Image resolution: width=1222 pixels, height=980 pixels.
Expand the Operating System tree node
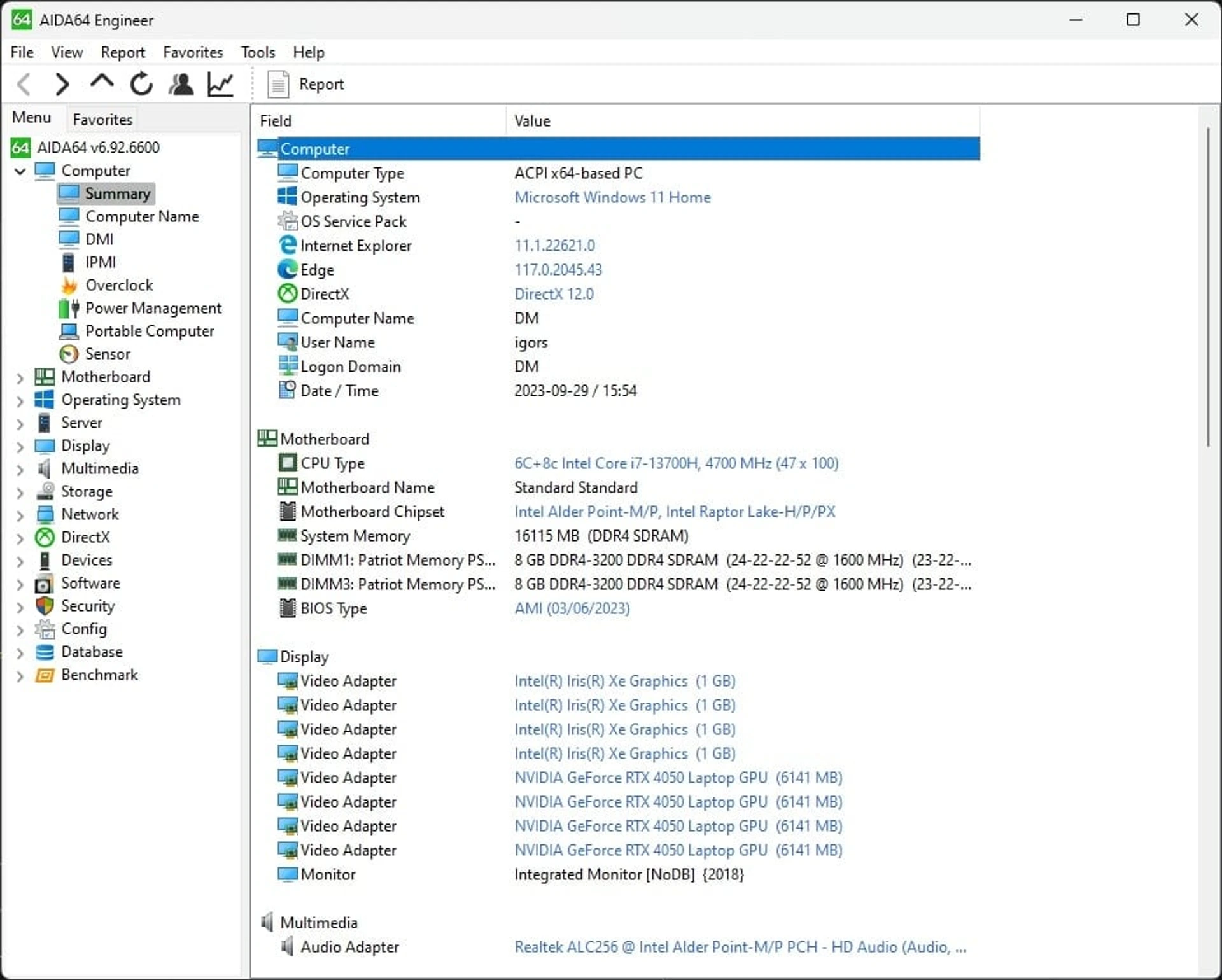click(x=20, y=400)
